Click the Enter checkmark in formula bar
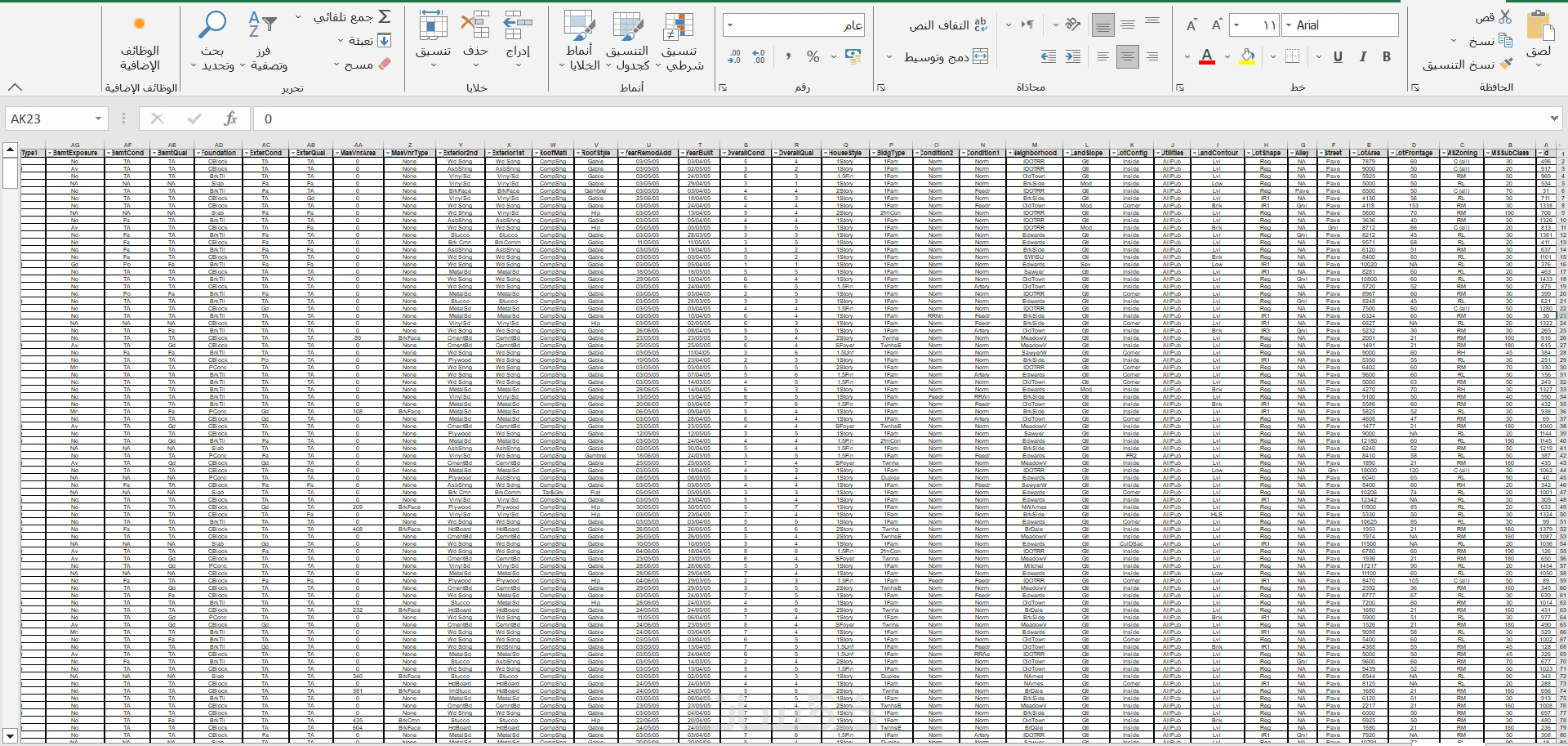This screenshot has width=1568, height=746. point(194,118)
